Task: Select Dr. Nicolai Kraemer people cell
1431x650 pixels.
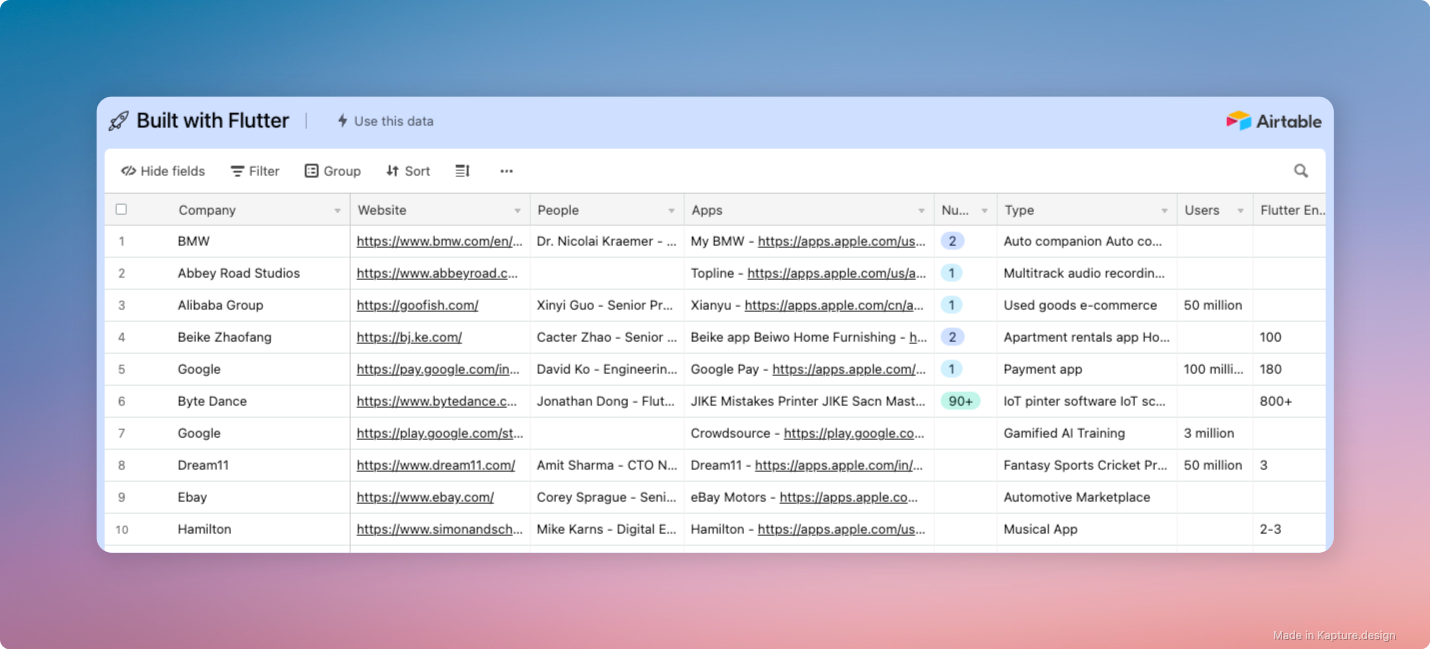Action: (607, 241)
